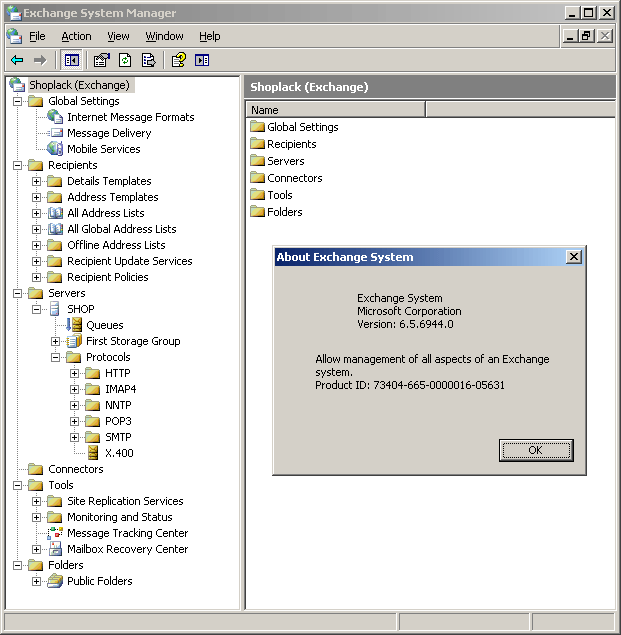Go back with the Back arrow toolbar icon
Screen dimensions: 621x635
coord(17,60)
